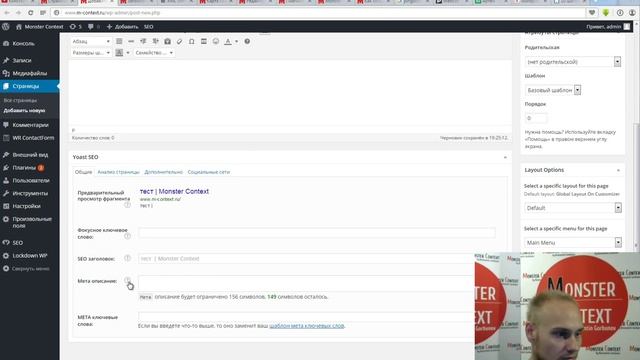Open the special character omega tool
Viewport: 640px width, 360px height.
pos(191,41)
